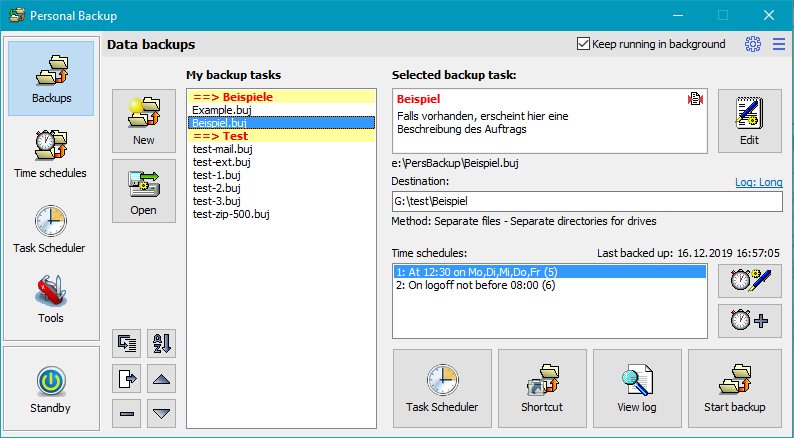Image resolution: width=794 pixels, height=438 pixels.
Task: Select test-mail.buj in task list
Action: point(222,149)
